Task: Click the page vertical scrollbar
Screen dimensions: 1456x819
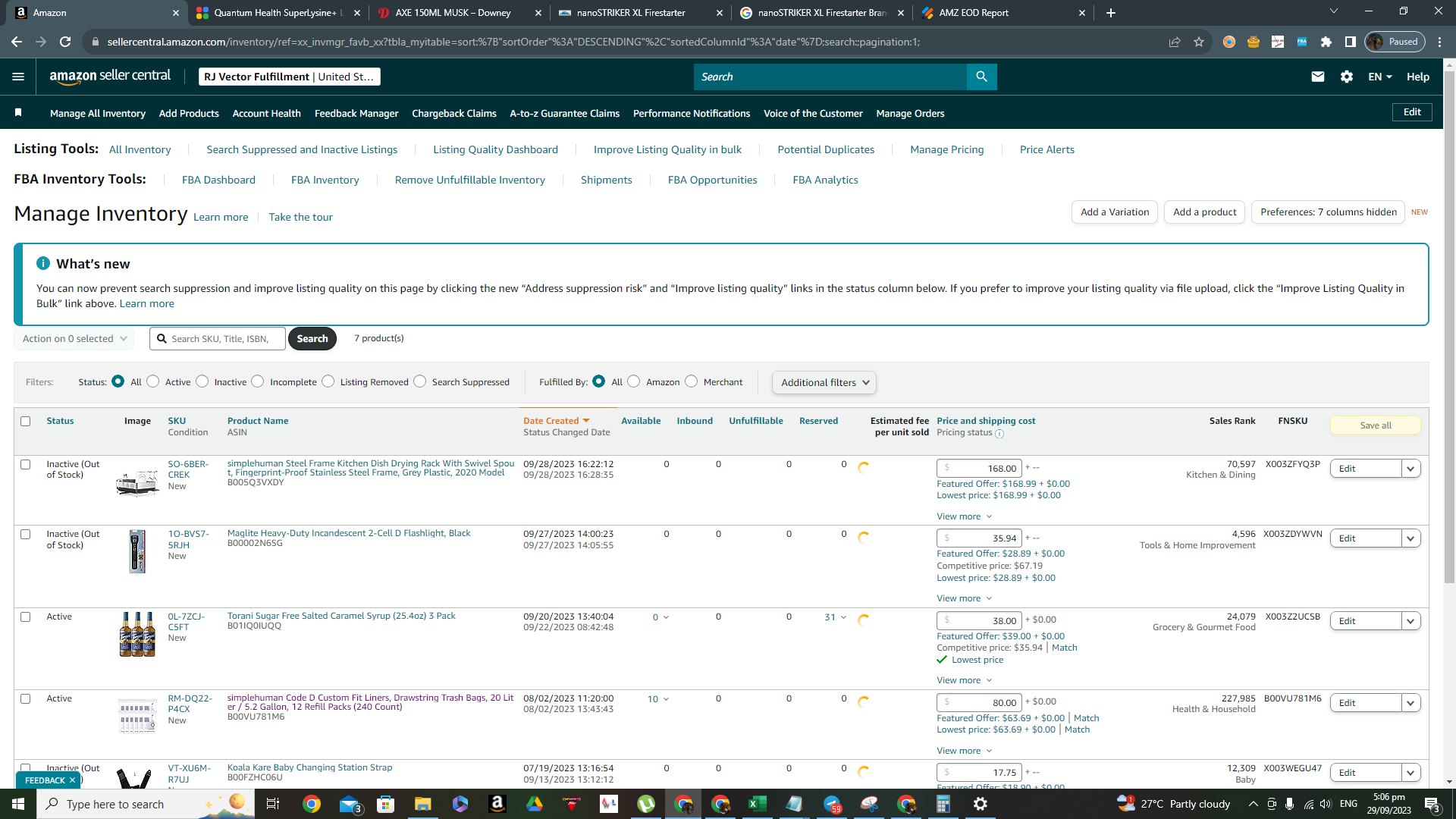Action: (1449, 326)
